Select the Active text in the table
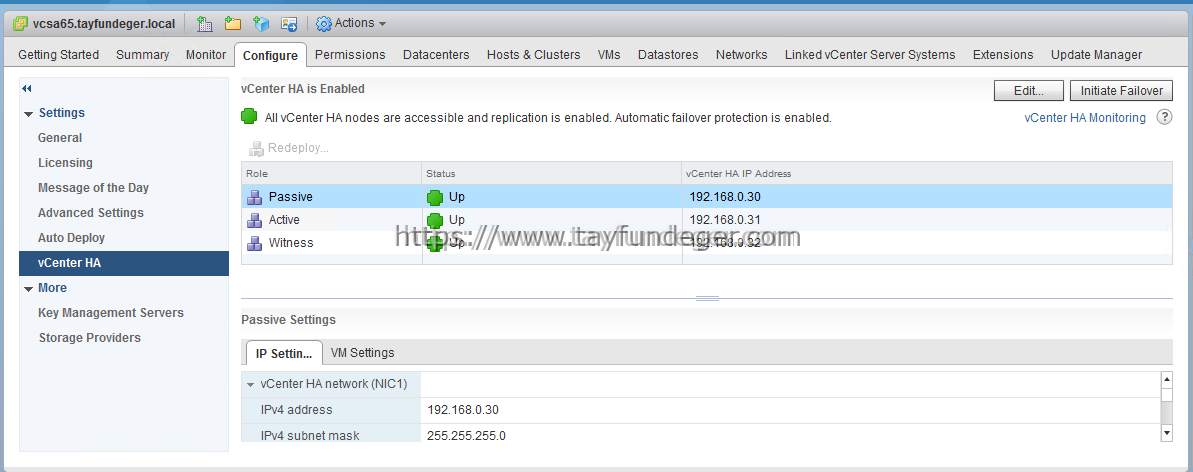Screen dimensions: 1193x472 click(284, 220)
